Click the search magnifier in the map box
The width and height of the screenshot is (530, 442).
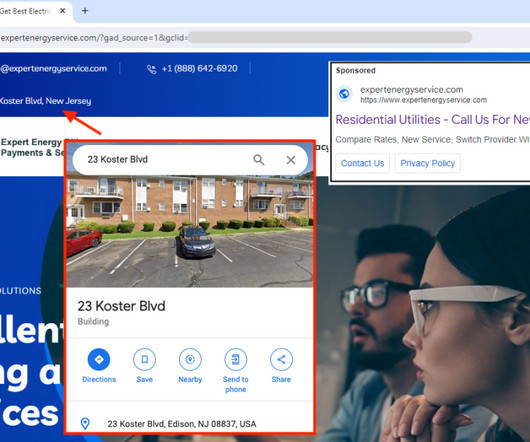pos(259,159)
